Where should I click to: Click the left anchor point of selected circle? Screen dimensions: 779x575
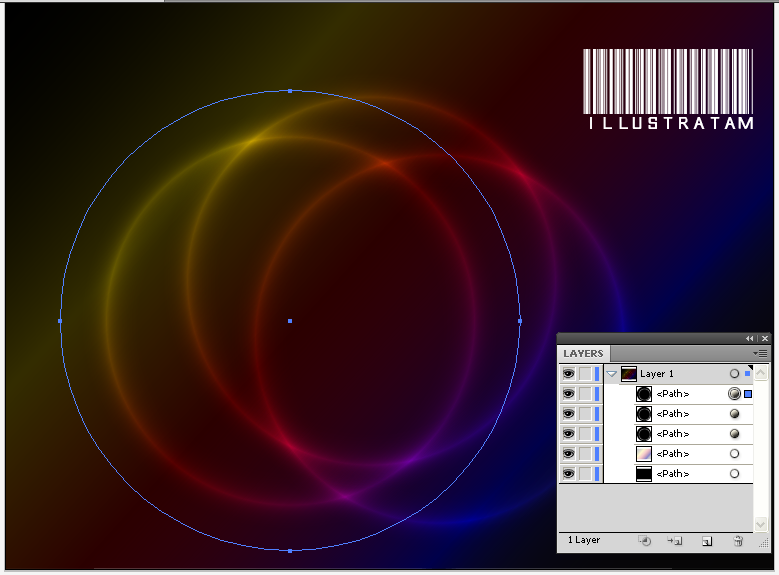[x=60, y=321]
